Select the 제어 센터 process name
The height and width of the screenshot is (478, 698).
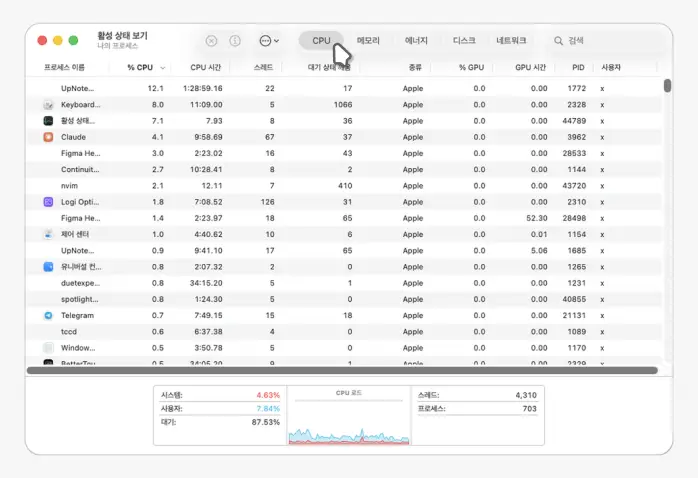(x=75, y=234)
